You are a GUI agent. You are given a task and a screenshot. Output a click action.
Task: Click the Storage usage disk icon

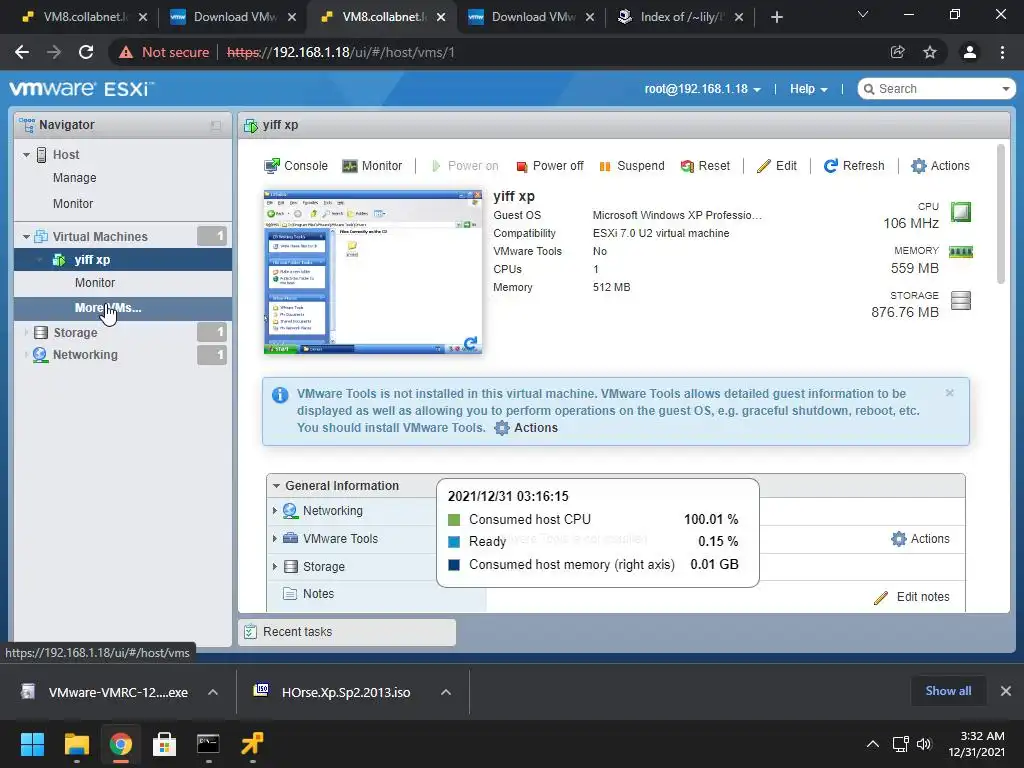pyautogui.click(x=961, y=300)
